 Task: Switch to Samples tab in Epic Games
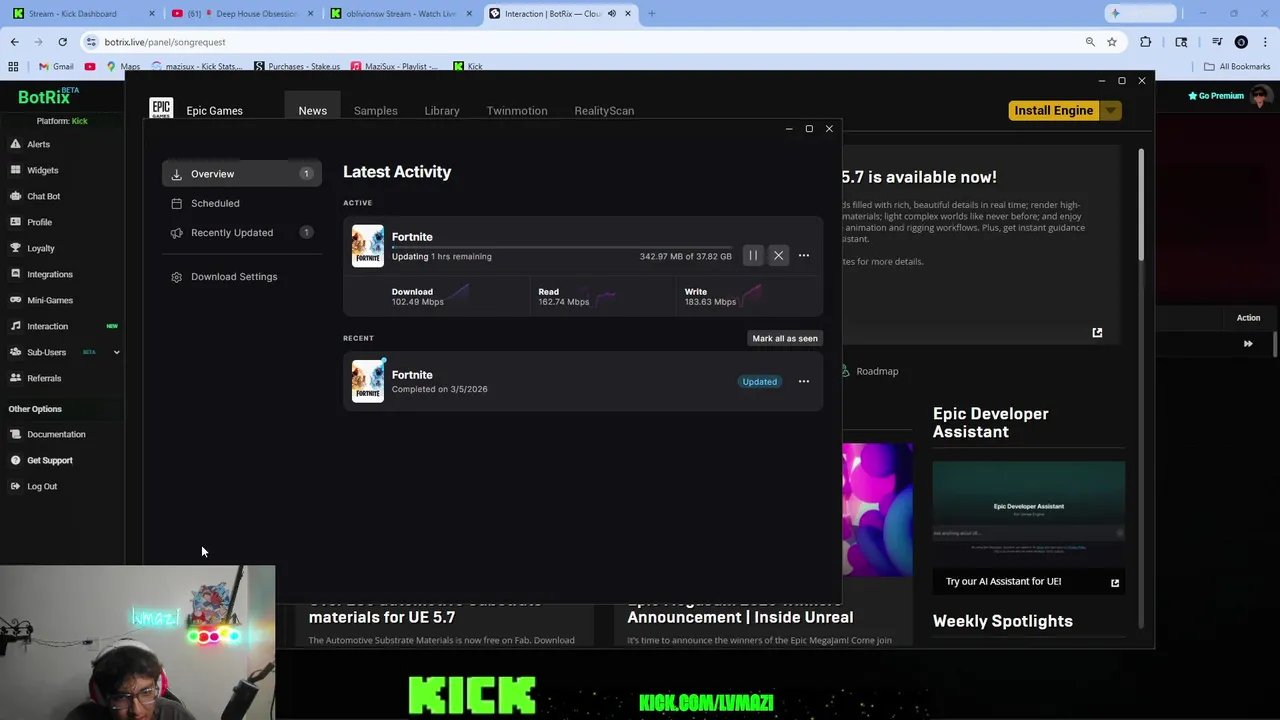click(375, 110)
